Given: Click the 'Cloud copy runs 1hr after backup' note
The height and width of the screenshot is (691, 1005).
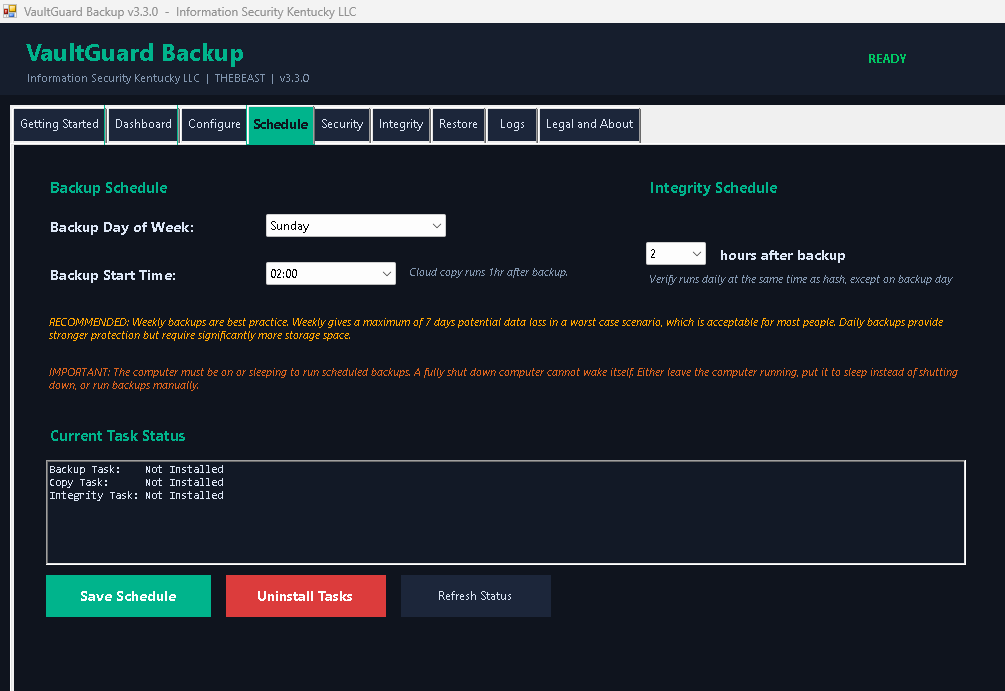Looking at the screenshot, I should pos(488,272).
